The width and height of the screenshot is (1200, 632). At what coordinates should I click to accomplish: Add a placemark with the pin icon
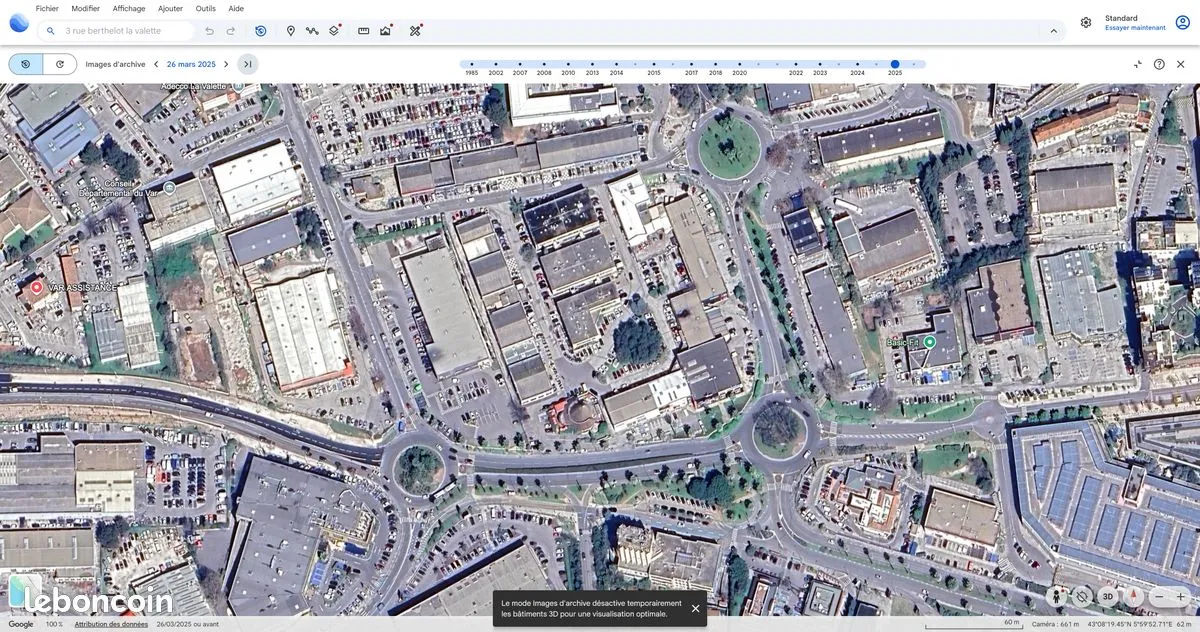[291, 31]
